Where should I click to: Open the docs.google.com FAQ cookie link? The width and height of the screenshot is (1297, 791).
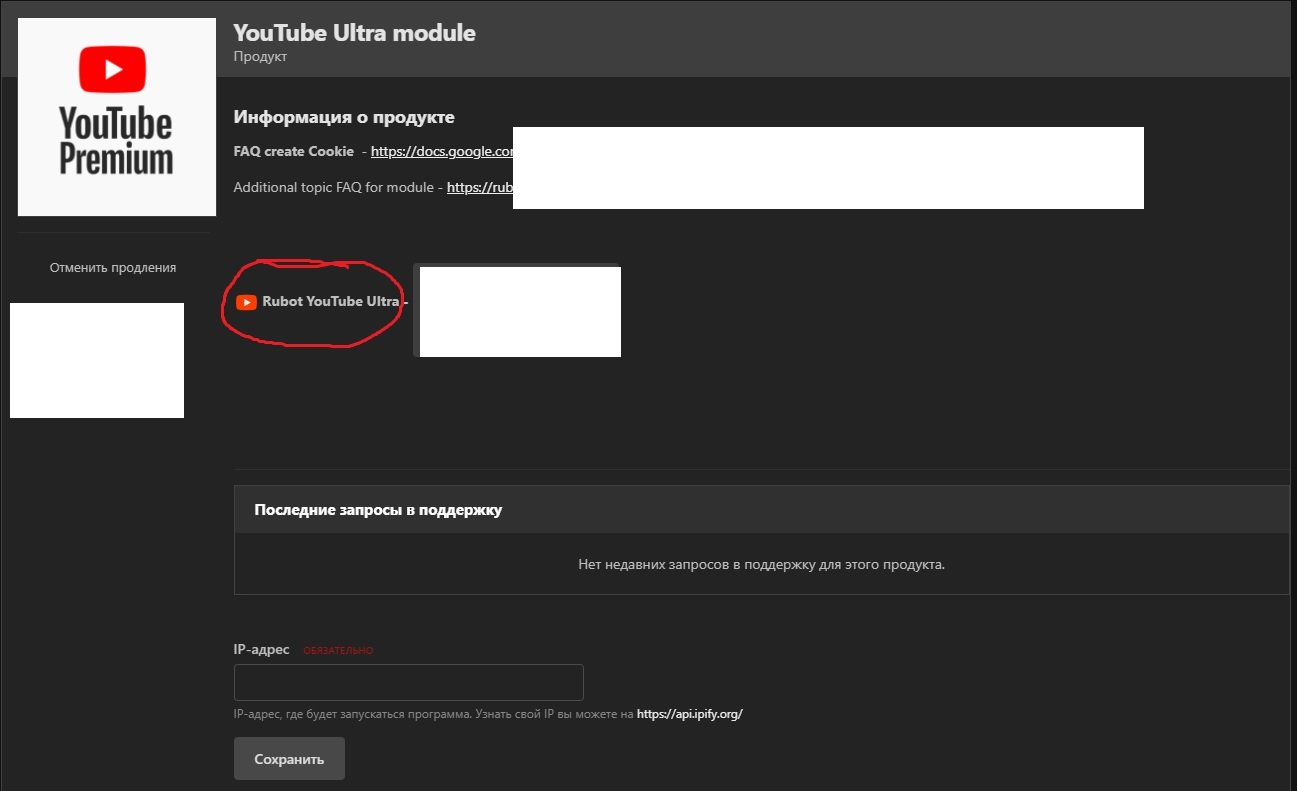click(x=441, y=152)
